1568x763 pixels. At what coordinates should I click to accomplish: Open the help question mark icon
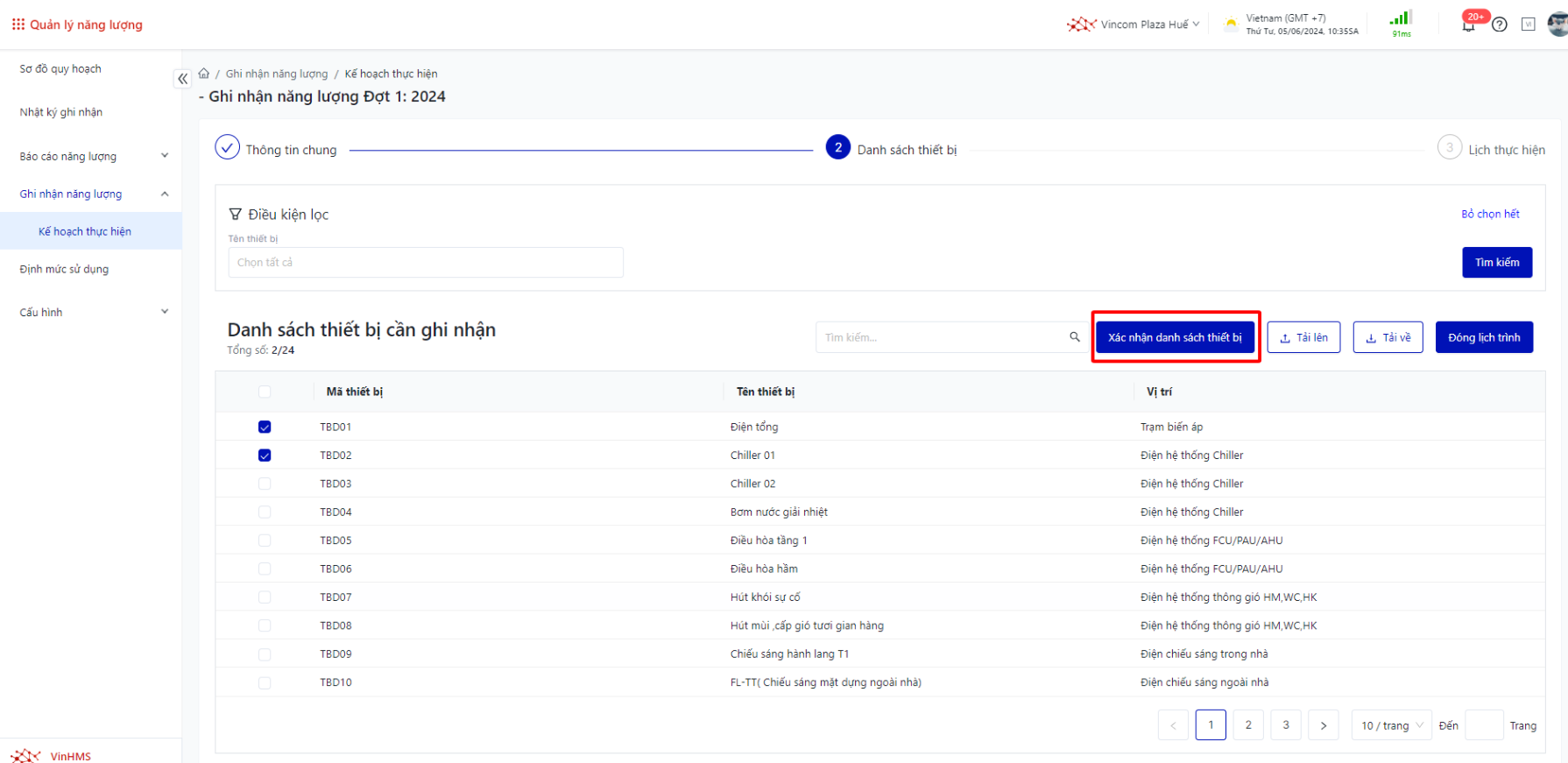click(1500, 25)
